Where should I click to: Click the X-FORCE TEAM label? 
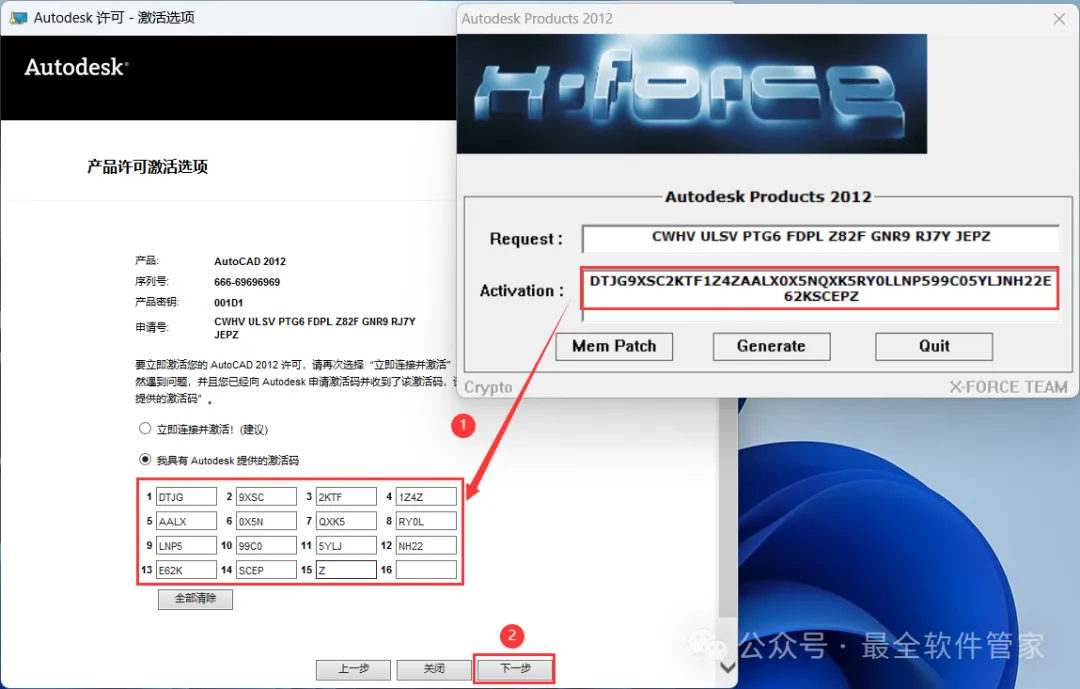(x=1008, y=387)
